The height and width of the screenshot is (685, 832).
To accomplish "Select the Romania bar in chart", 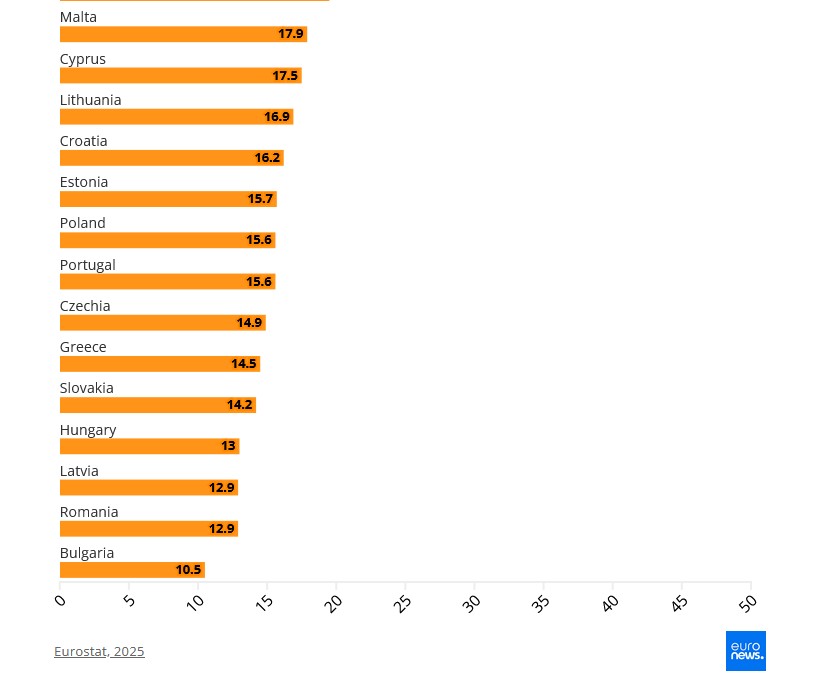I will (x=149, y=529).
